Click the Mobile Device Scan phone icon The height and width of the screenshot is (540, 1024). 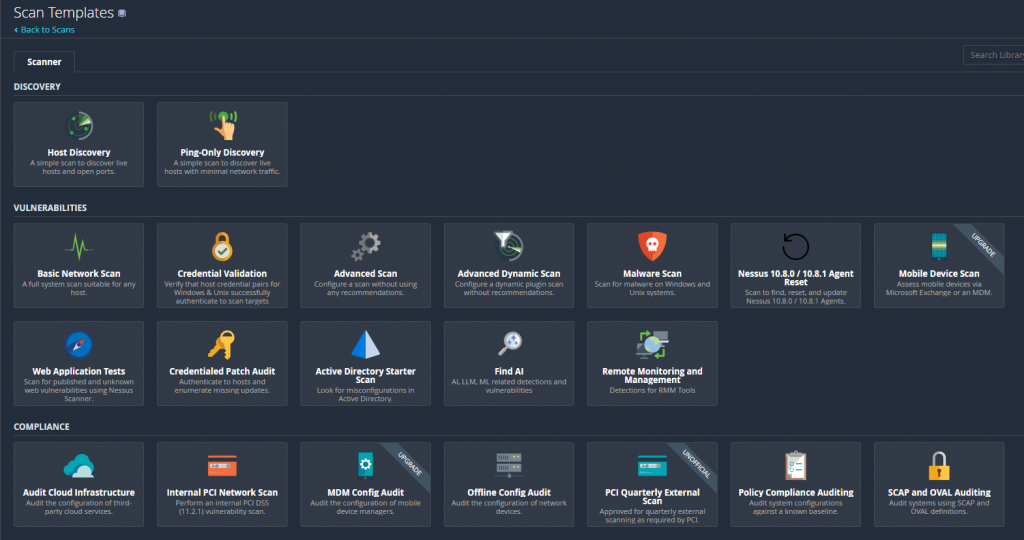(938, 246)
